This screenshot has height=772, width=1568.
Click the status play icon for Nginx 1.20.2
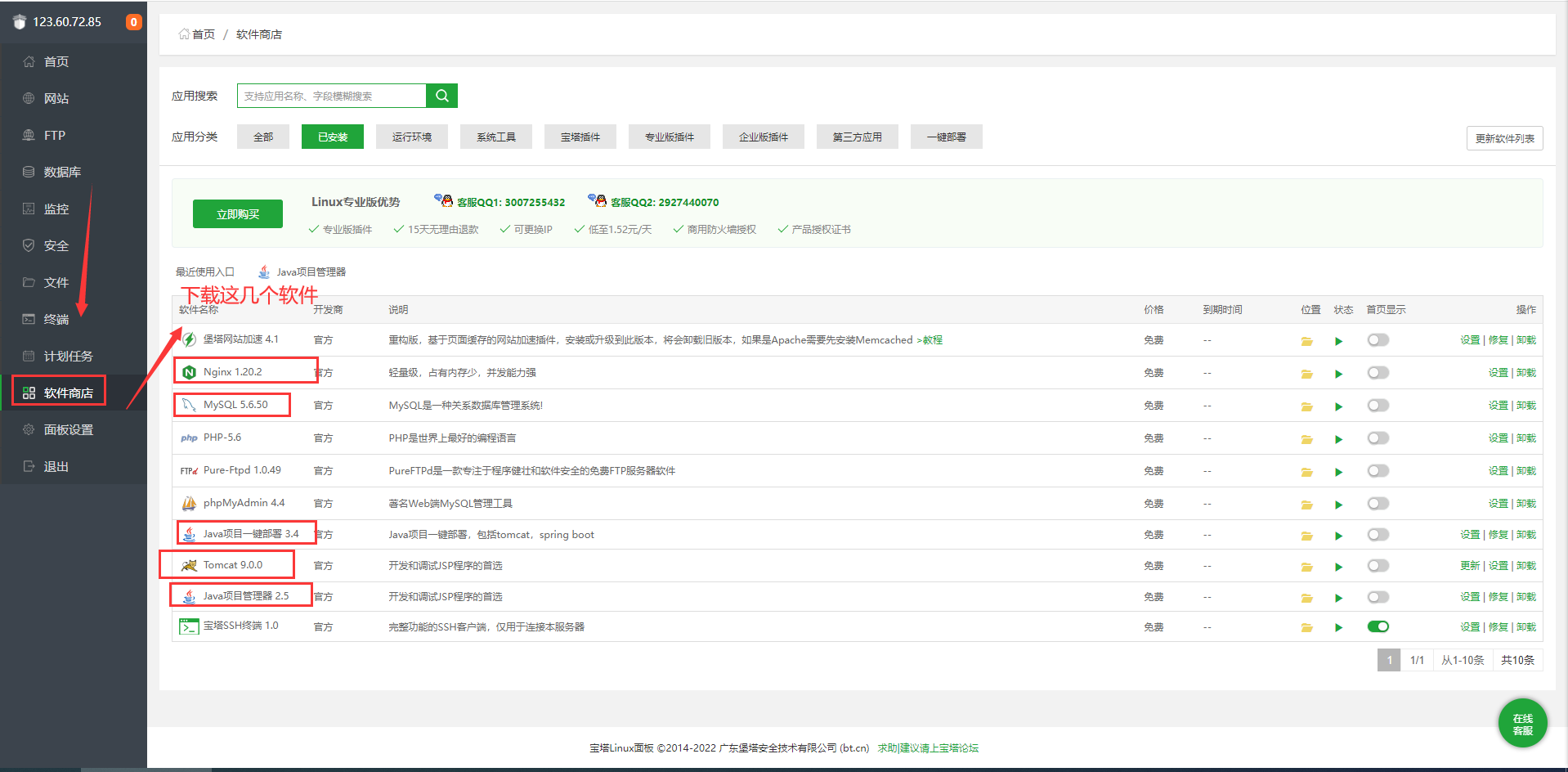(x=1338, y=374)
